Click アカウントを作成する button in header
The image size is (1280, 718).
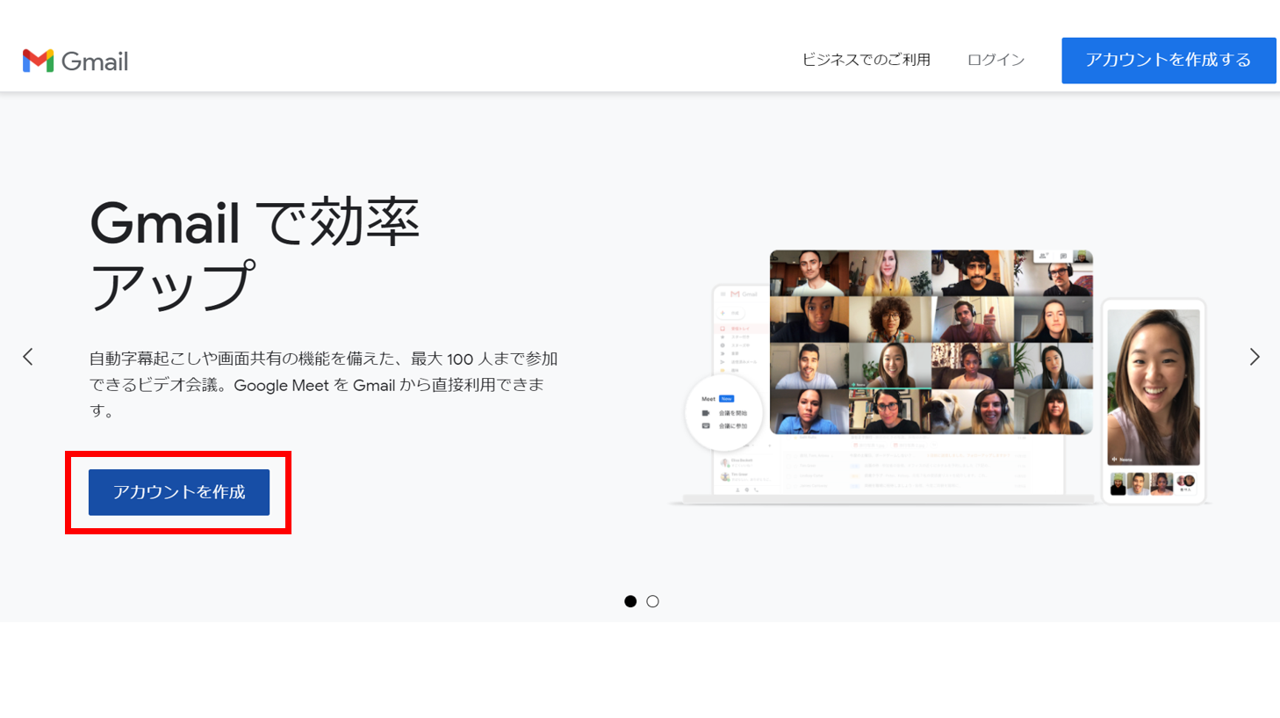tap(1169, 60)
